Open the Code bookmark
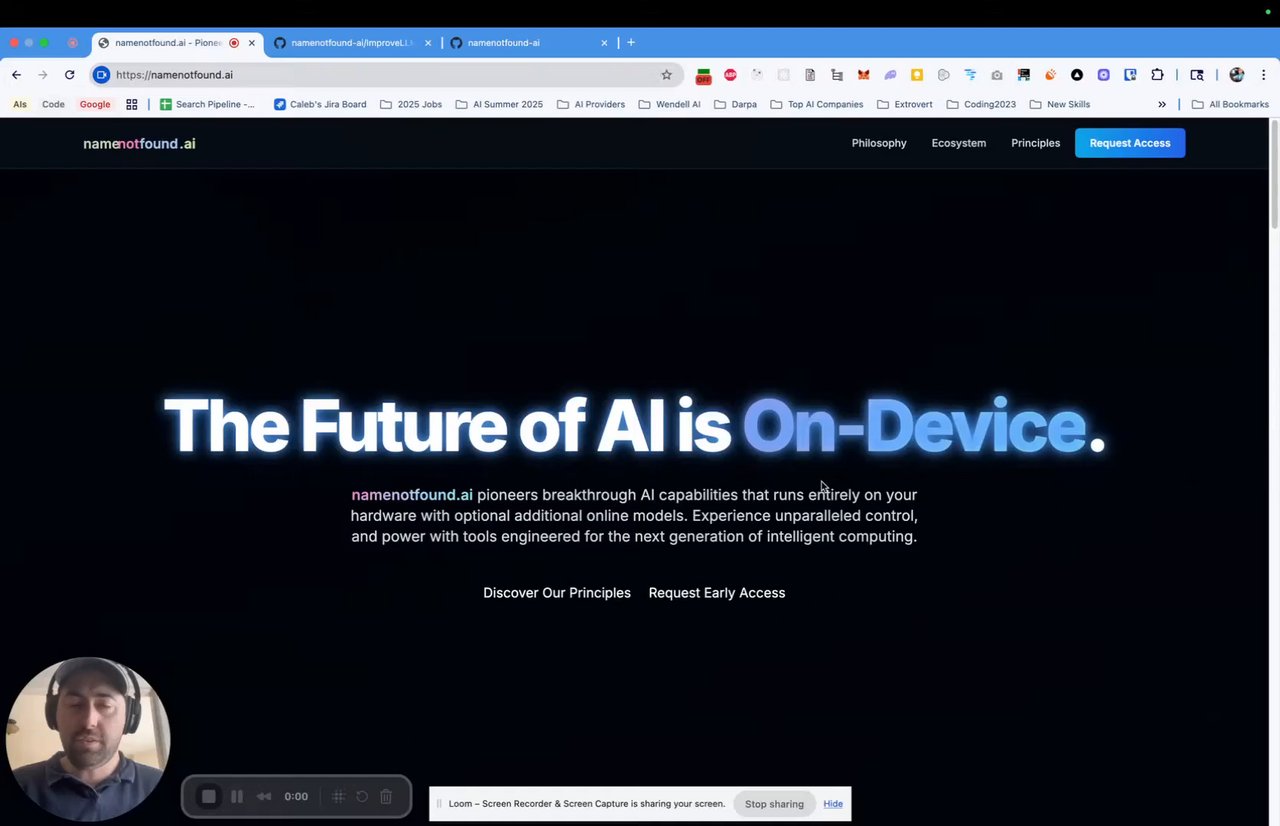Screen dimensions: 1280x826 (53, 104)
